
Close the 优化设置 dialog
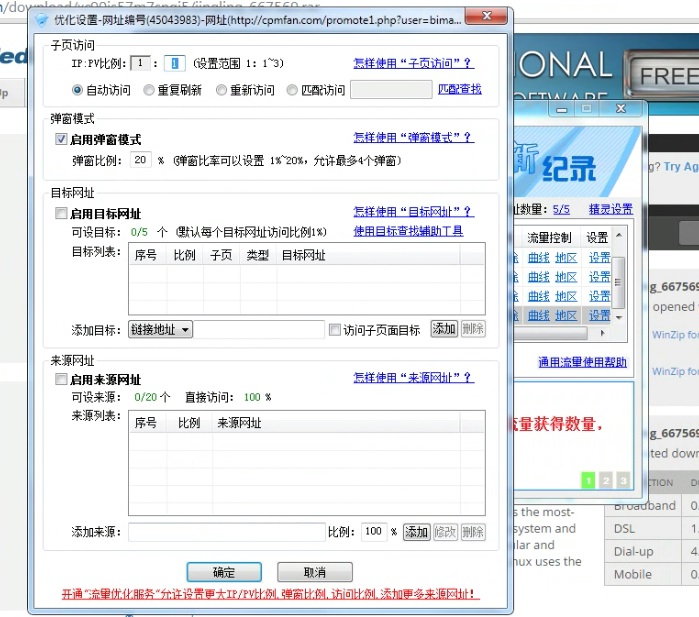[x=485, y=16]
